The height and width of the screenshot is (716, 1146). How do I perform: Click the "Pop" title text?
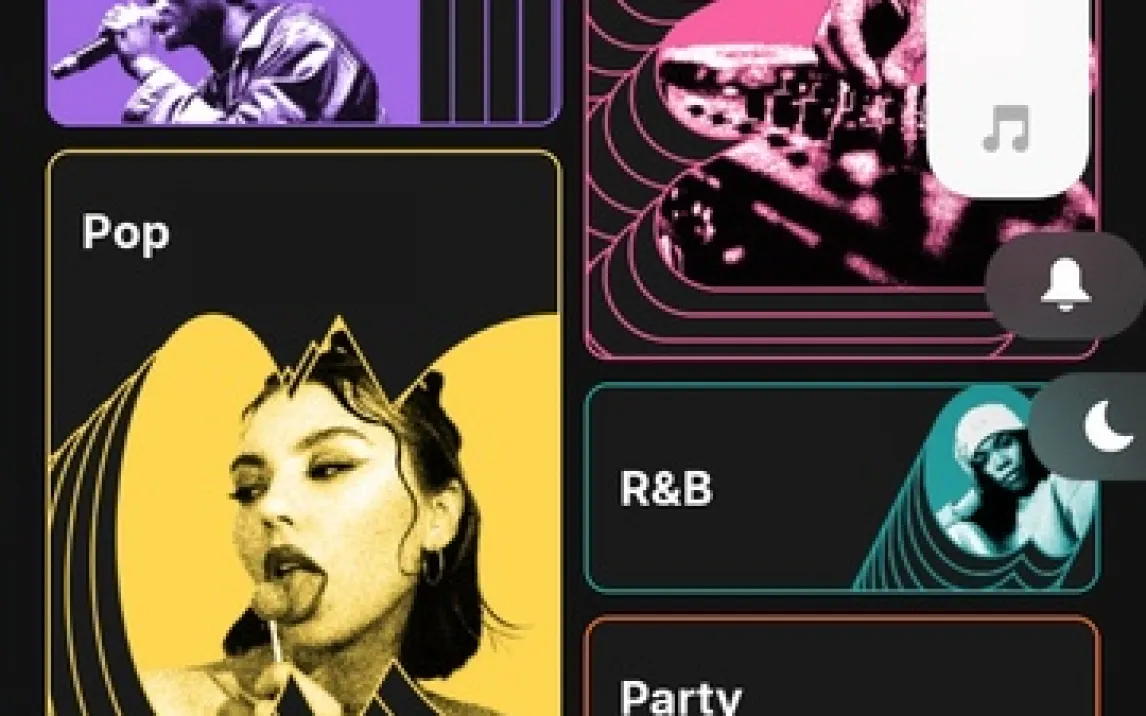pyautogui.click(x=125, y=234)
